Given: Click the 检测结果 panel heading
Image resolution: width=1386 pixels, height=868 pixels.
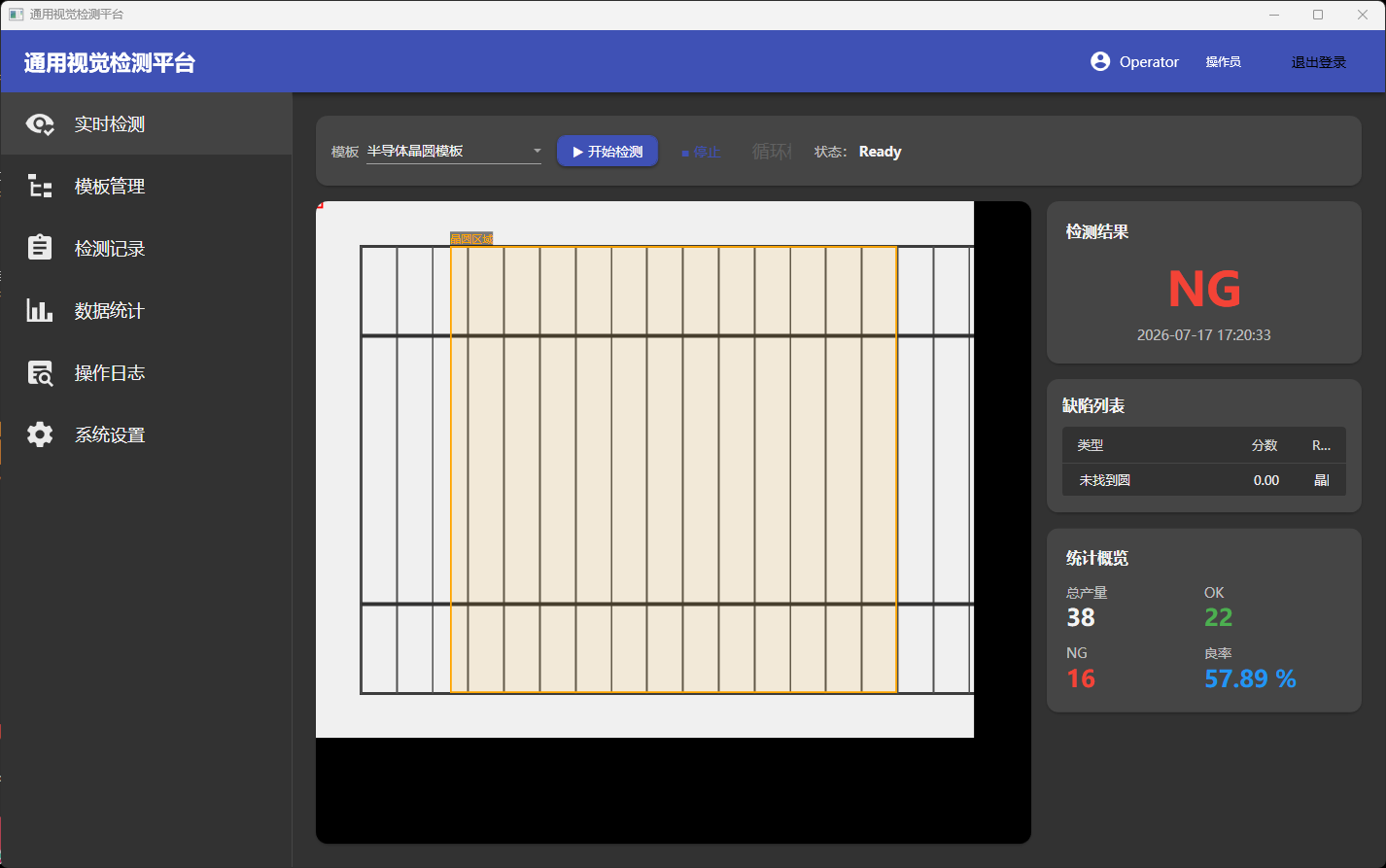Looking at the screenshot, I should coord(1097,231).
